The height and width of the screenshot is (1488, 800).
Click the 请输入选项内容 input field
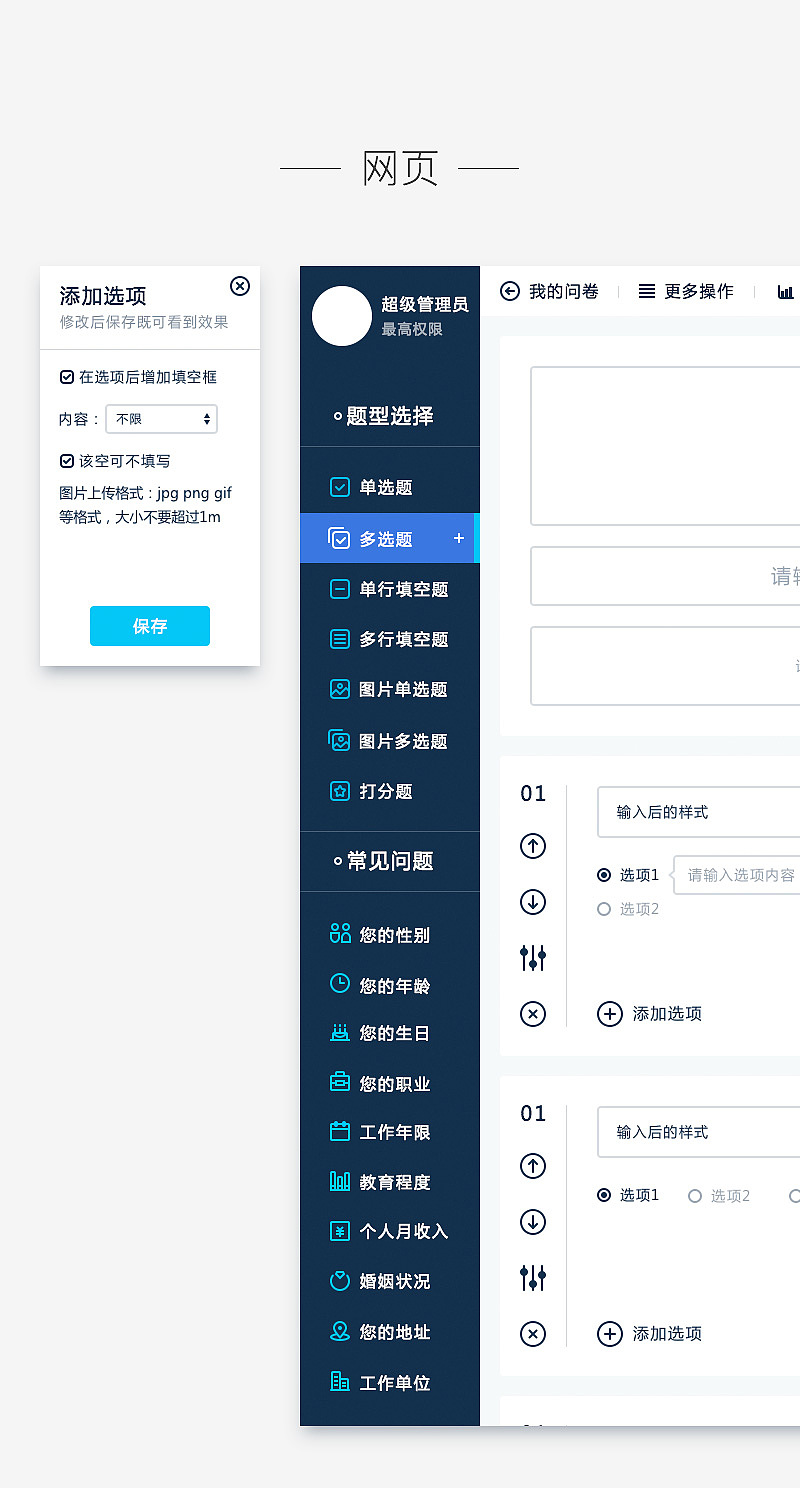(737, 875)
